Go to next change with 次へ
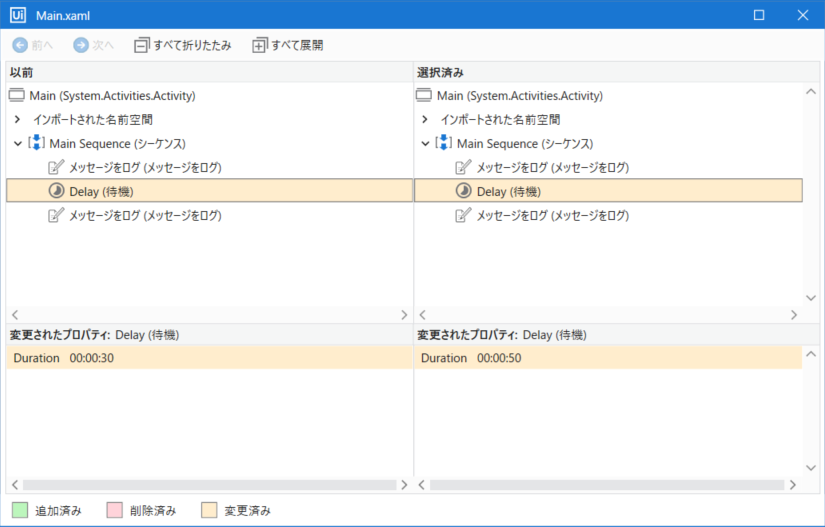 coord(93,45)
